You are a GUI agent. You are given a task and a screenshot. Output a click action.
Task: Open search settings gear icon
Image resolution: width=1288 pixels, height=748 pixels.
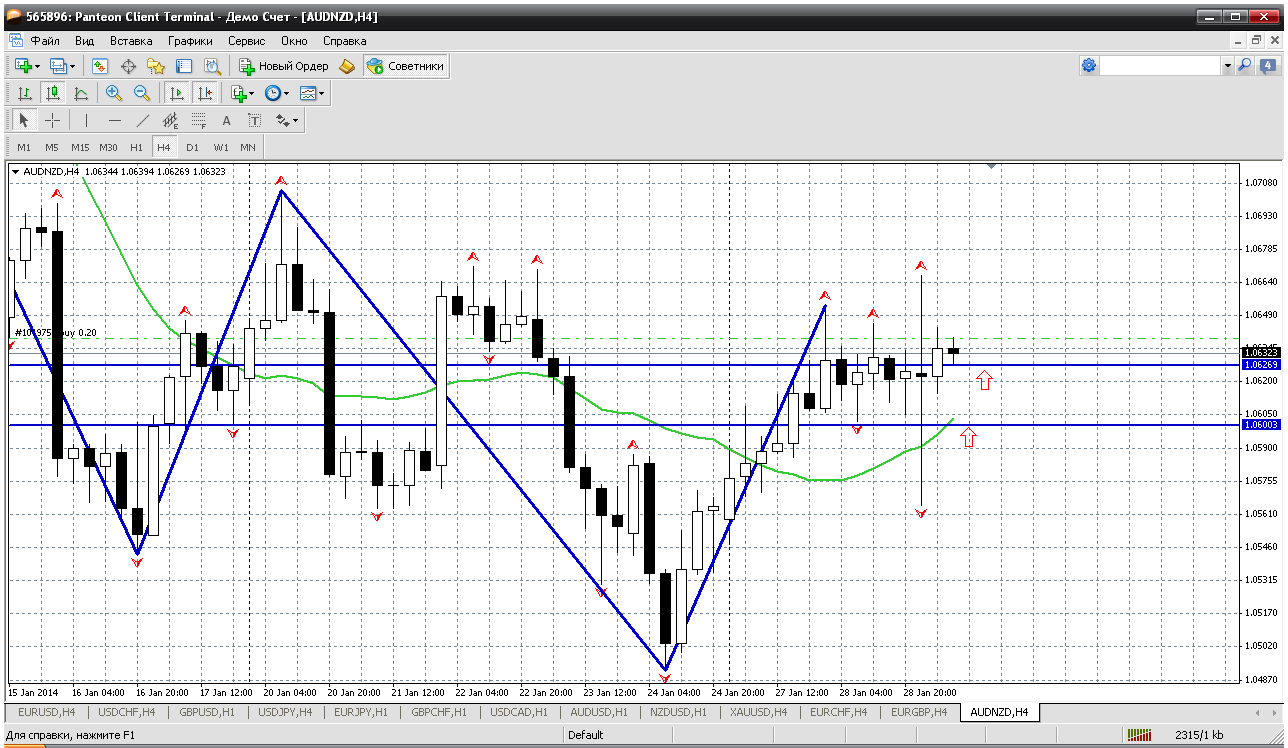(1089, 66)
